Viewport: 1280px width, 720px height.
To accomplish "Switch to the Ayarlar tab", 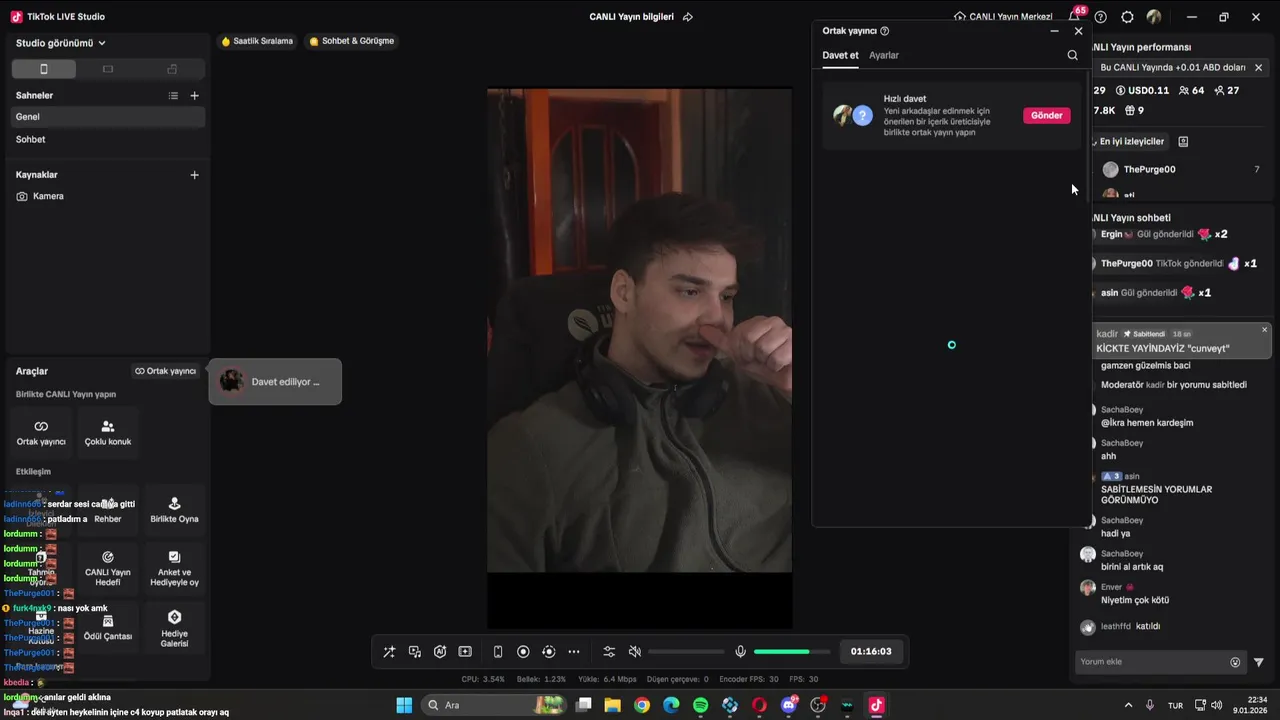I will [884, 55].
